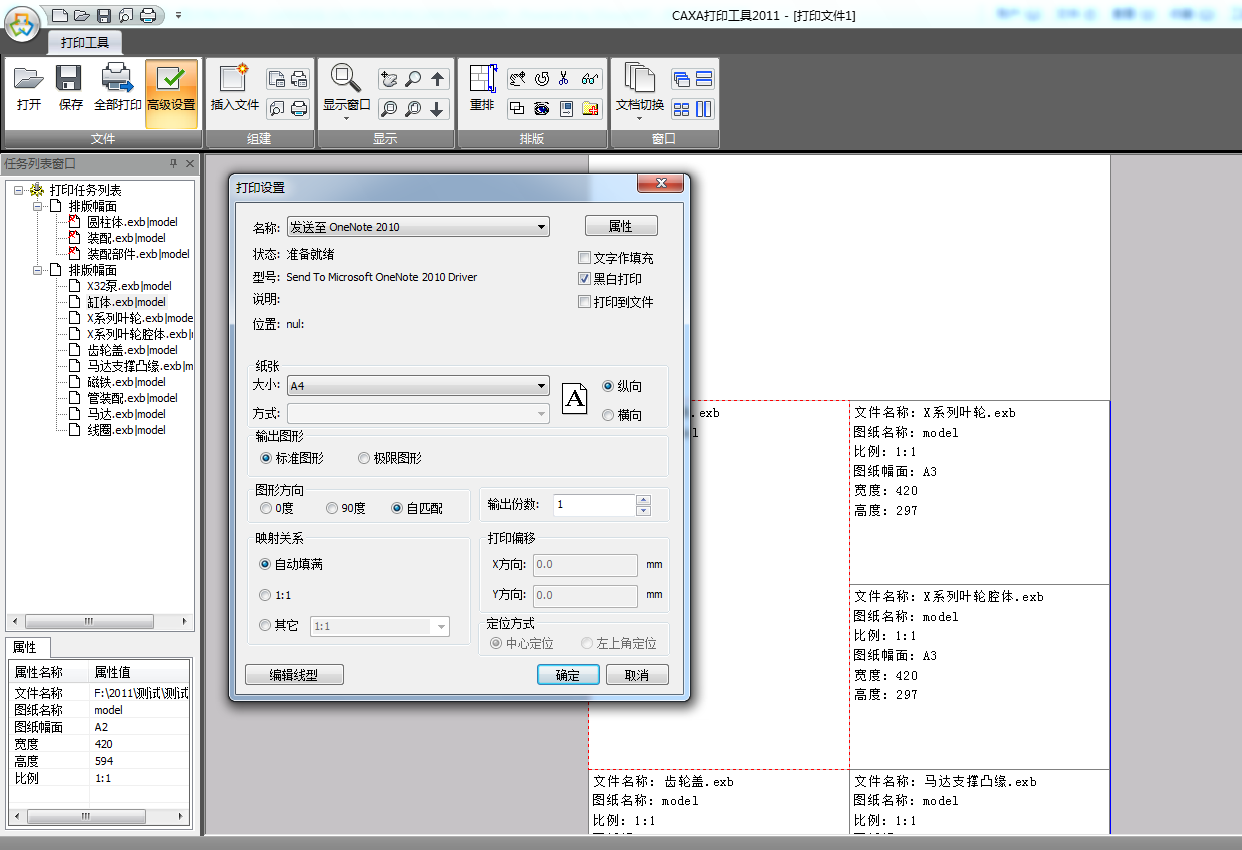Click Open folder icon in quick access bar

(81, 14)
